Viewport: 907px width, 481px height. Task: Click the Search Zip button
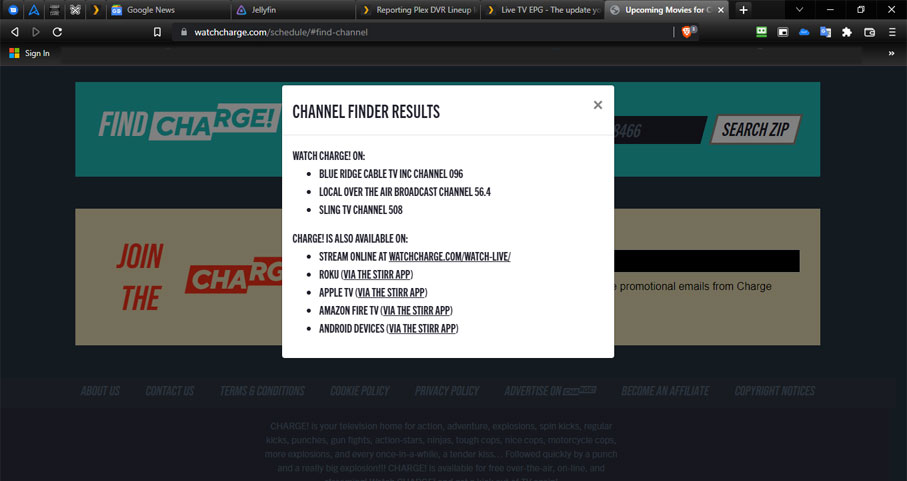tap(755, 130)
